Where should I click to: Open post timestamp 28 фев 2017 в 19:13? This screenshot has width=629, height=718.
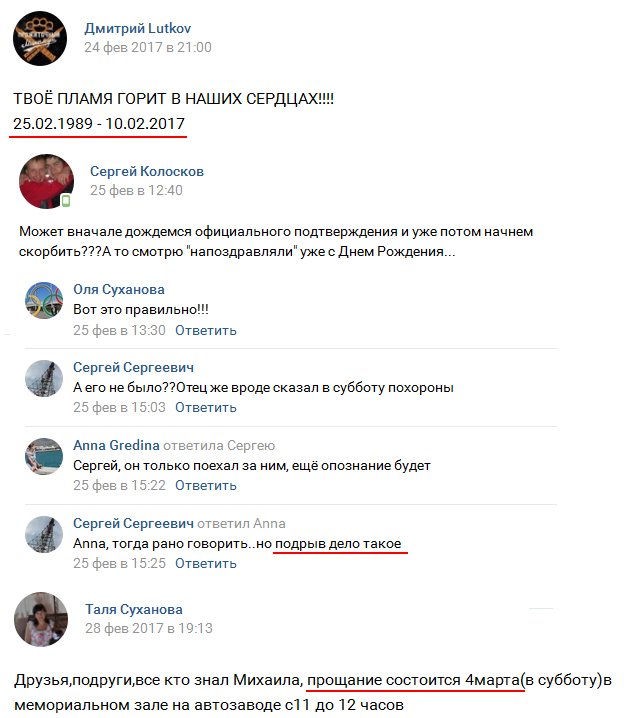click(149, 628)
